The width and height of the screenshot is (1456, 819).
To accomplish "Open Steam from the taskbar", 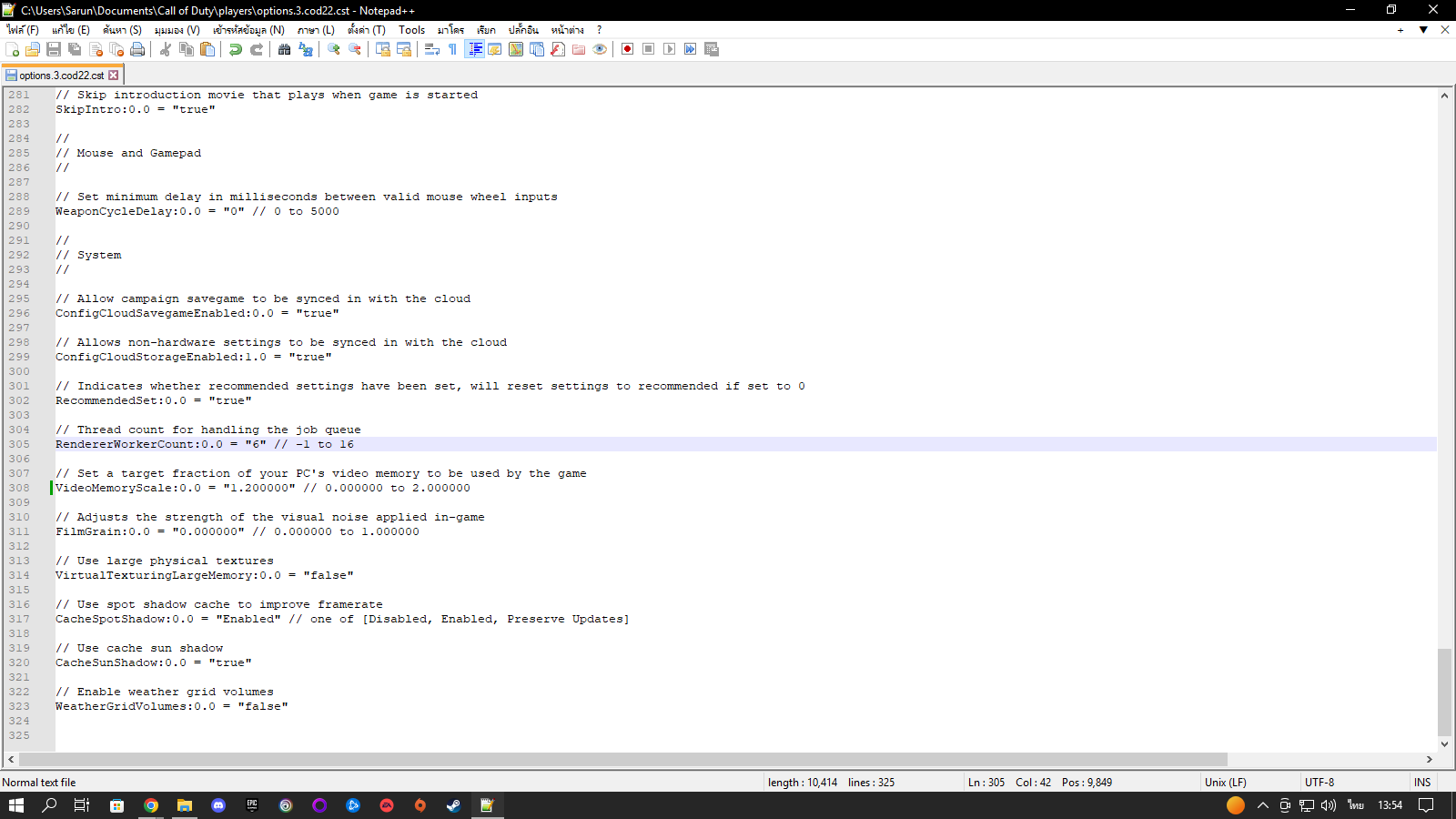I will click(x=453, y=805).
